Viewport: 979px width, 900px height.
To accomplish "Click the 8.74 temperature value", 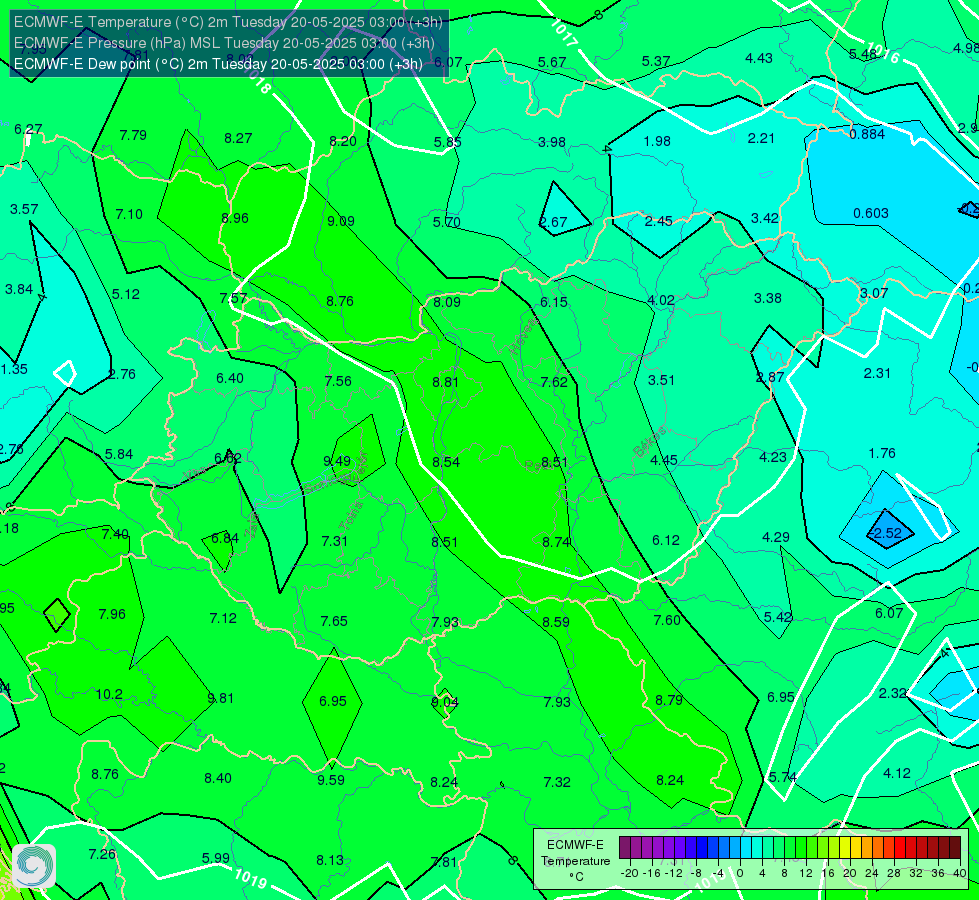I will point(556,541).
